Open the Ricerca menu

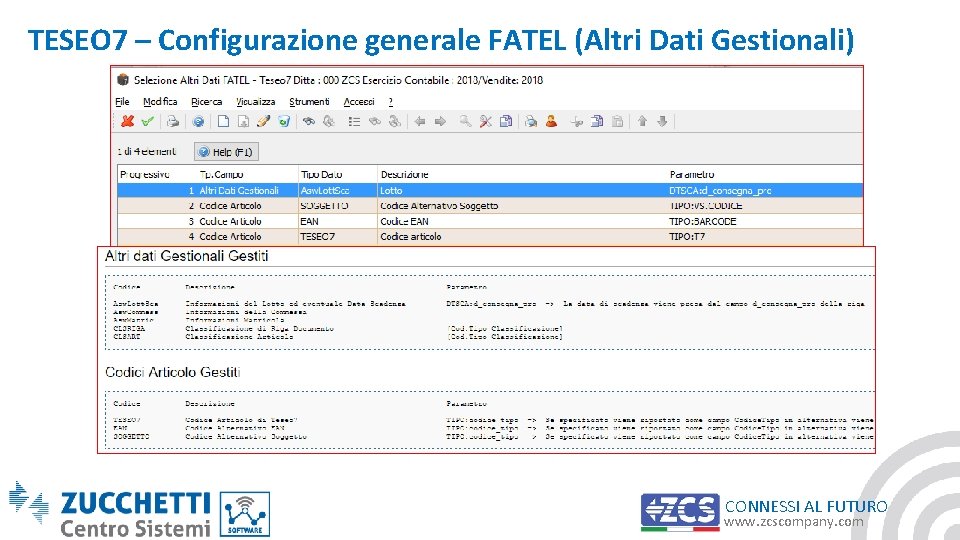point(206,102)
